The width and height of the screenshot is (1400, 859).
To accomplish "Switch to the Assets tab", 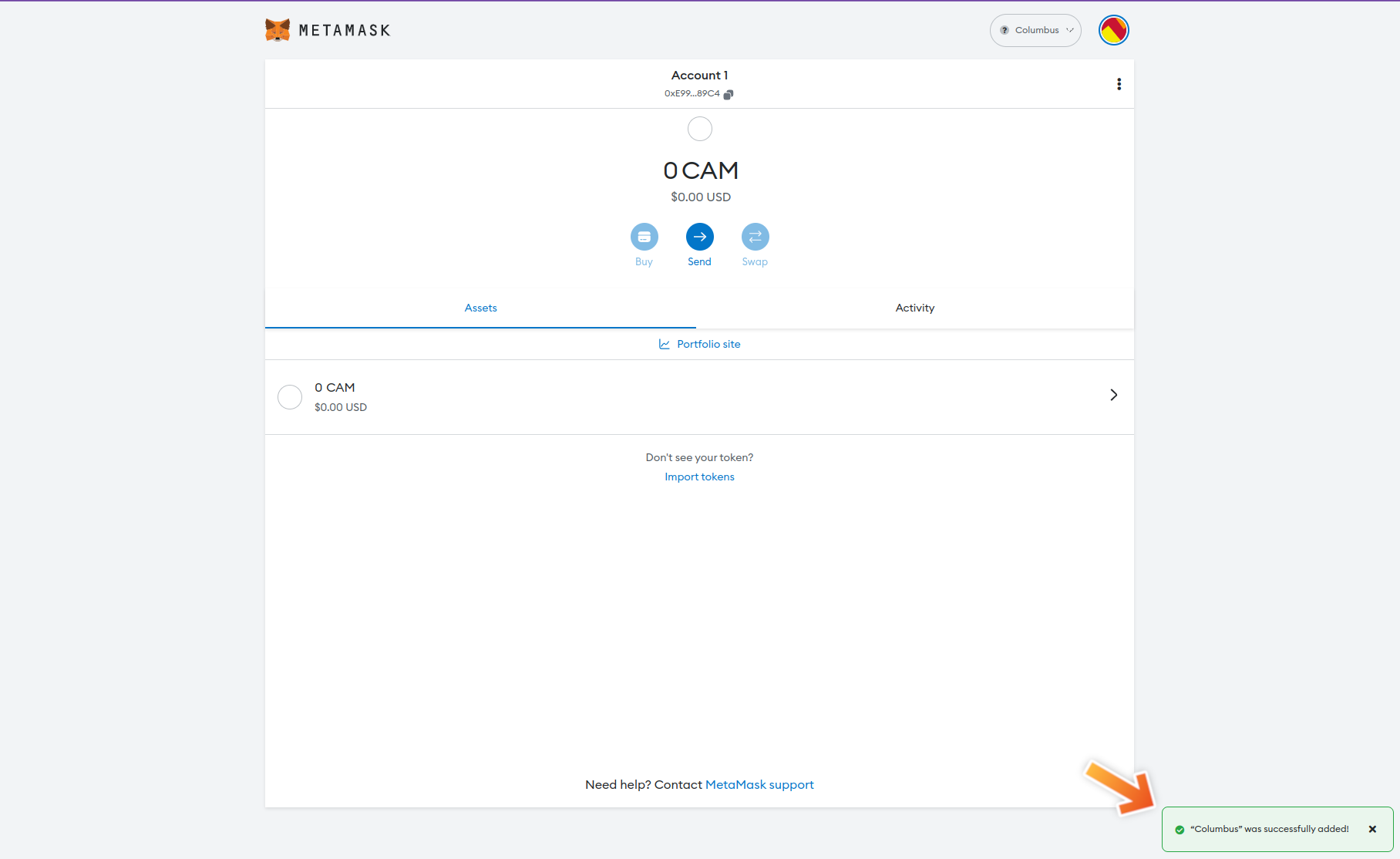I will 480,308.
